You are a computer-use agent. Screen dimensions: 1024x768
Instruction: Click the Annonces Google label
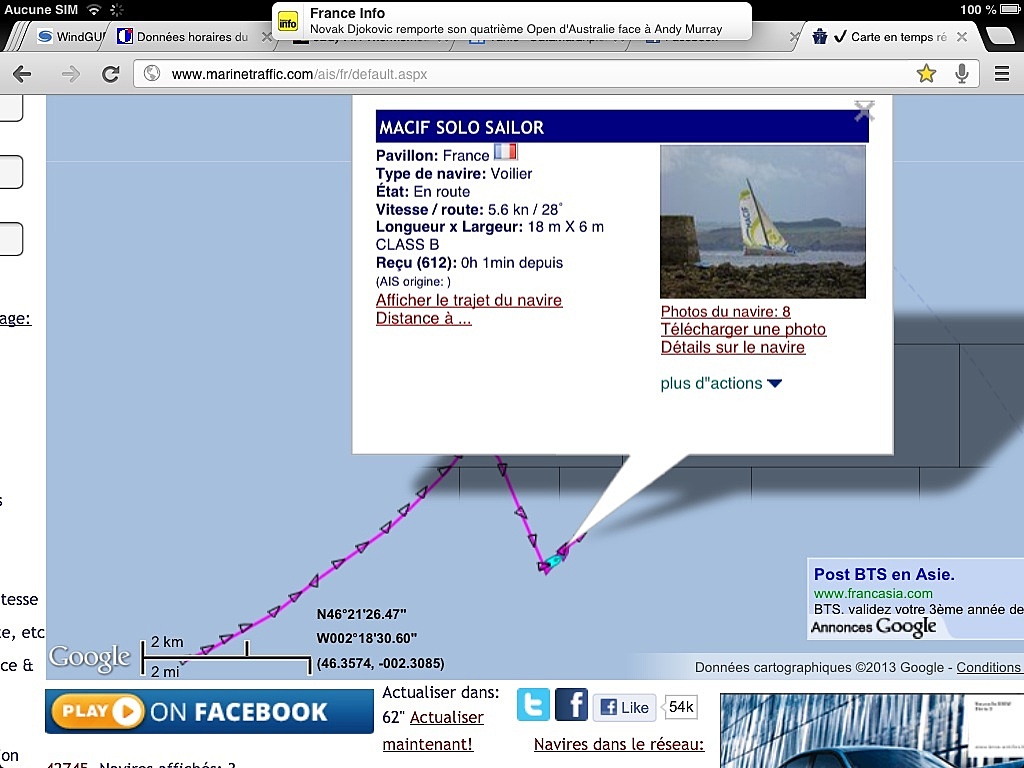pos(874,627)
